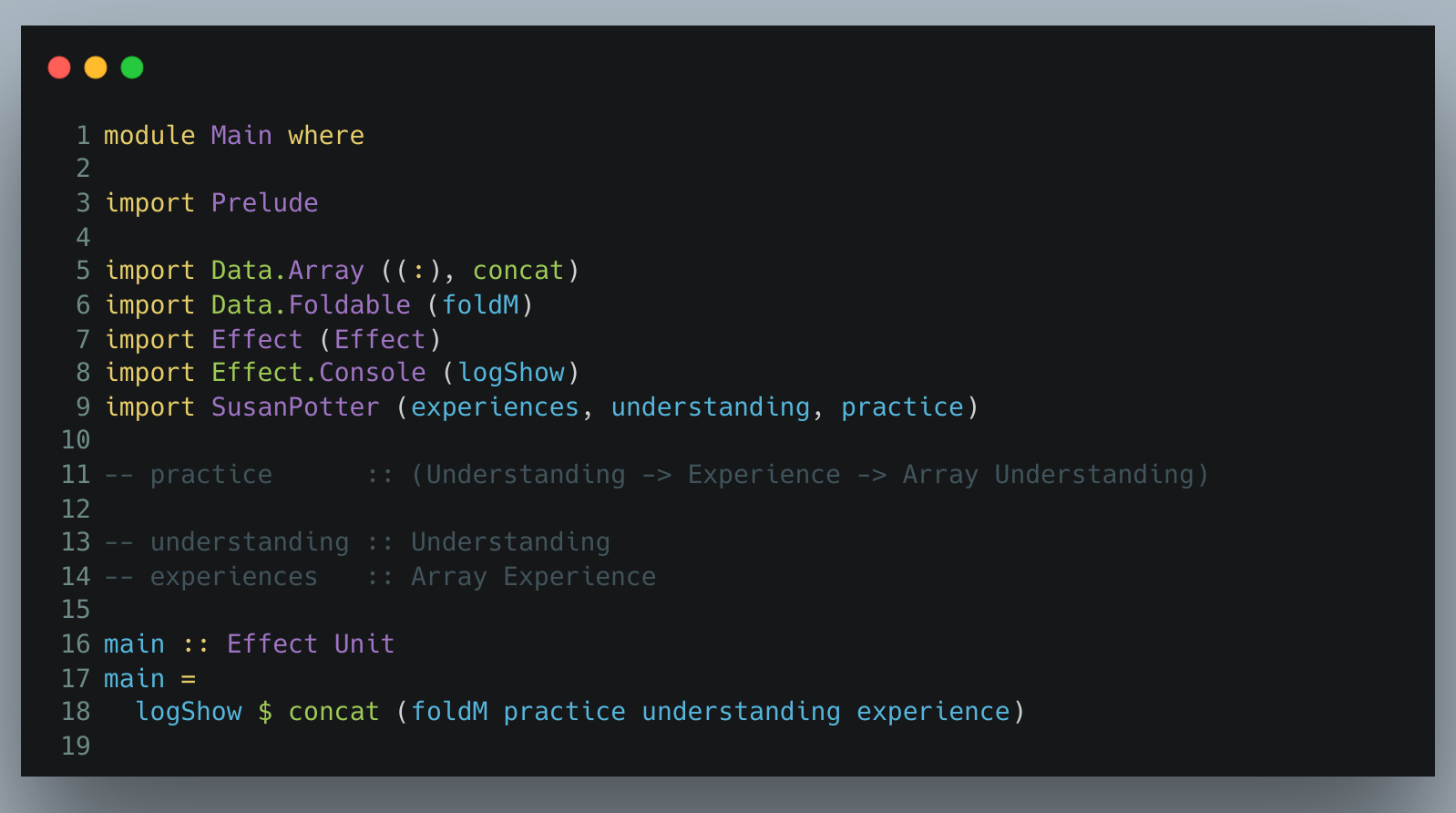Click "Effect.Console" on line 8
The image size is (1456, 813).
point(318,372)
